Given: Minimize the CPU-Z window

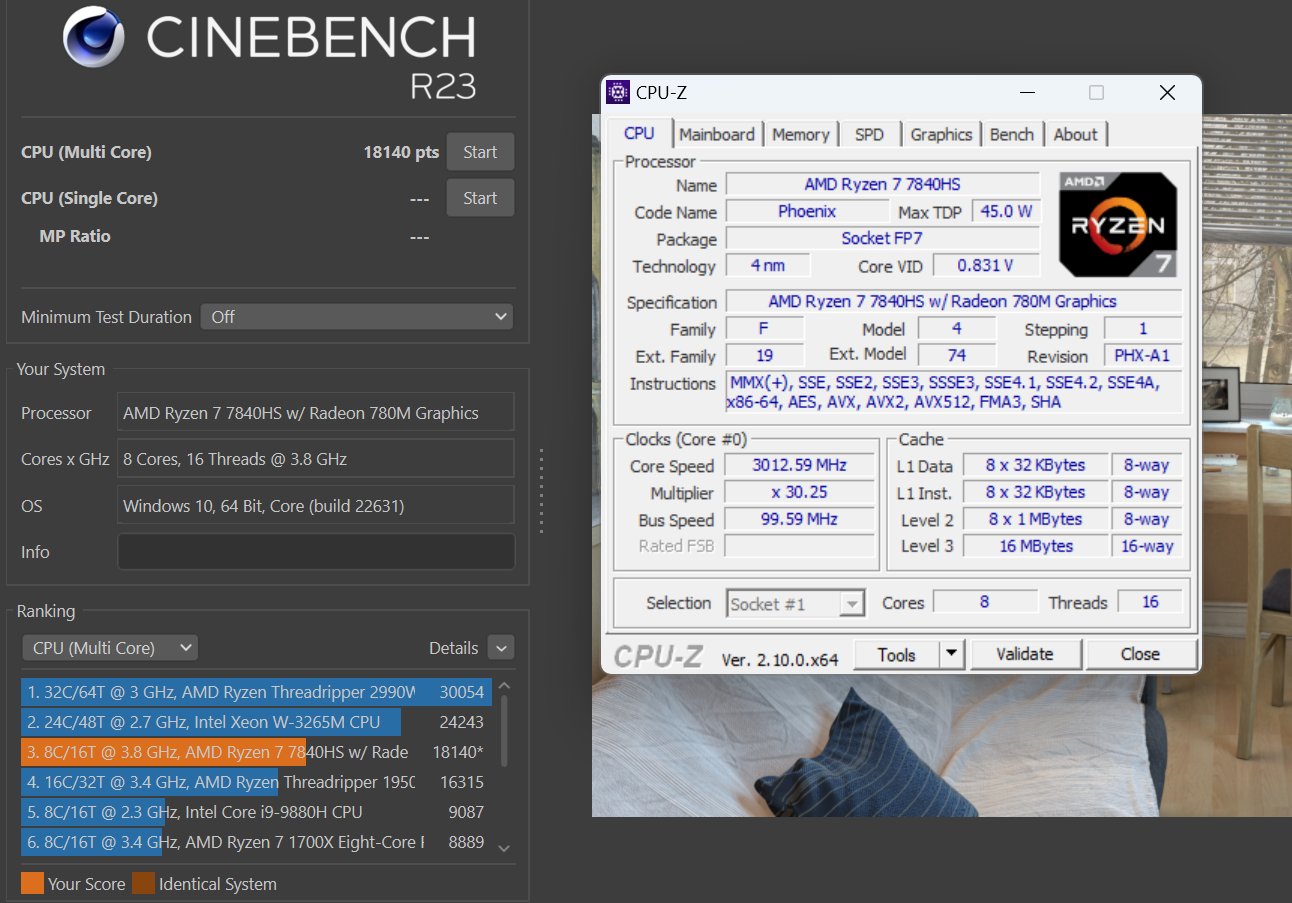Looking at the screenshot, I should [1027, 93].
